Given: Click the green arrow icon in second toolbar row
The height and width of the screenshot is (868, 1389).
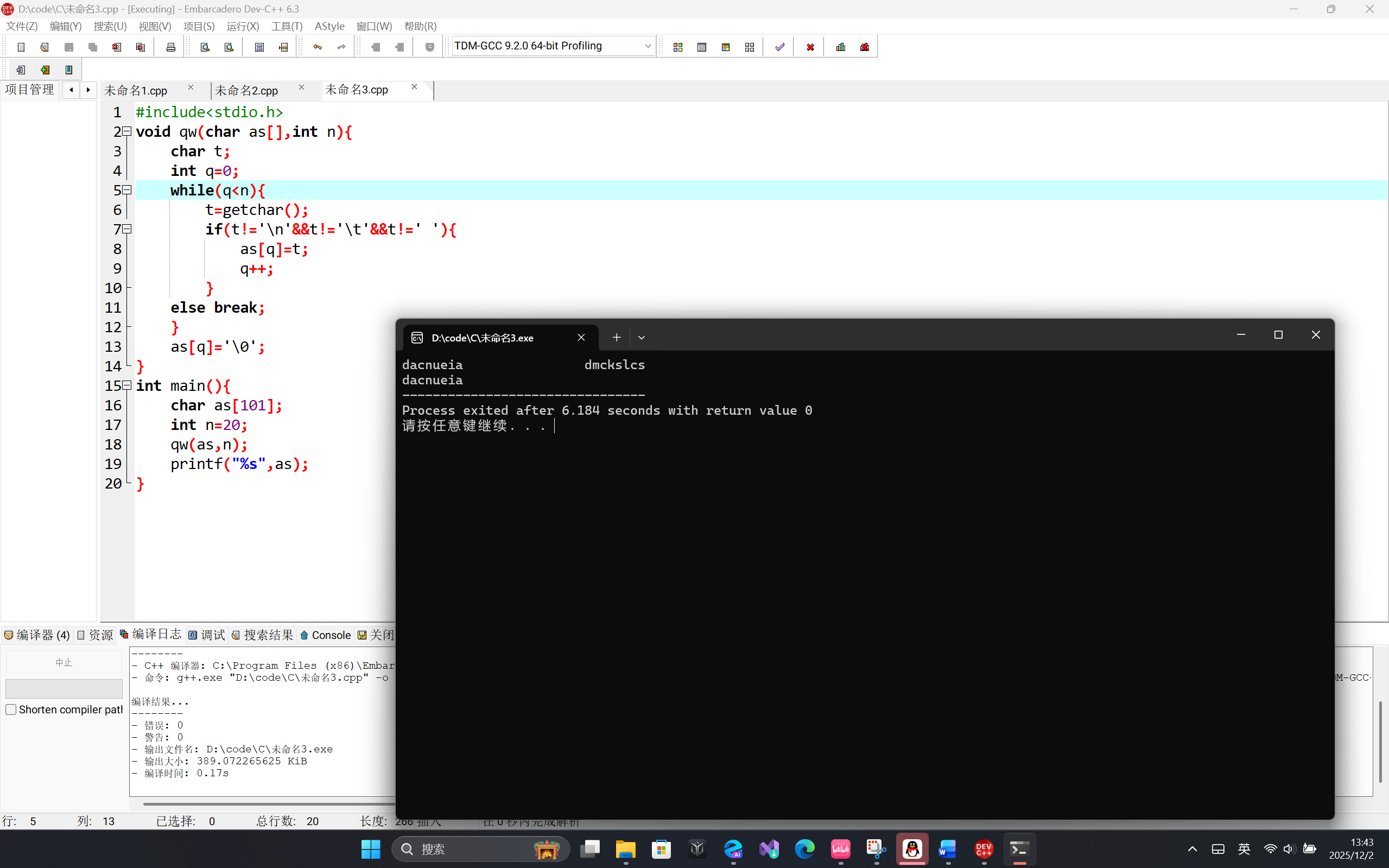Looking at the screenshot, I should (x=45, y=70).
